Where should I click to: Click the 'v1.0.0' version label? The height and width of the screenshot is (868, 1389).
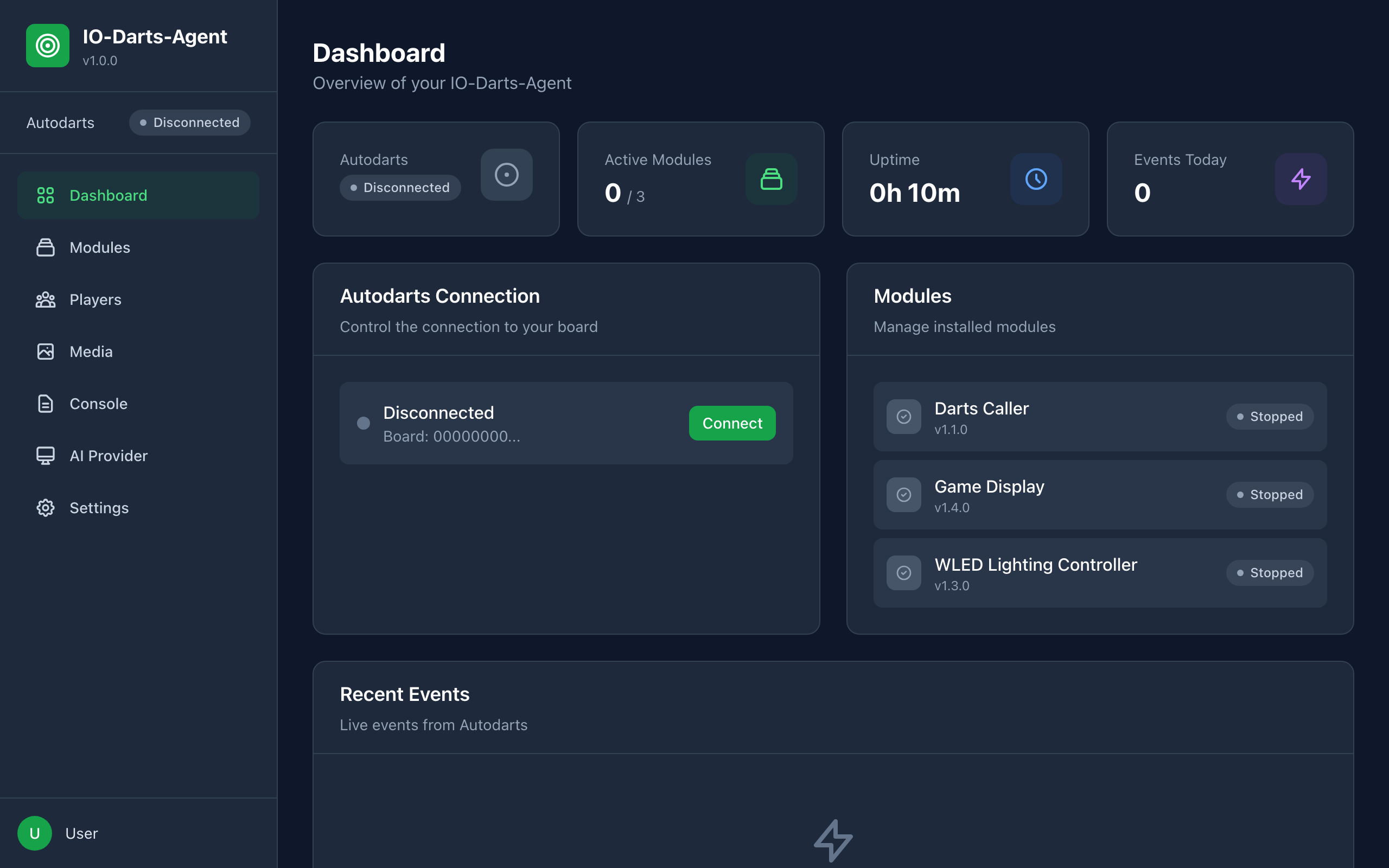100,60
